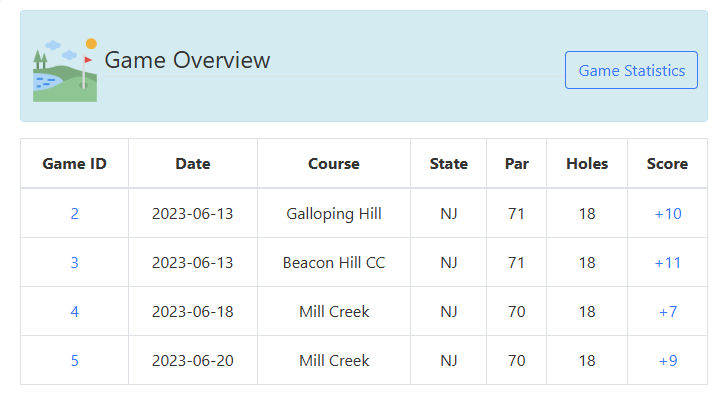Open the Game Statistics button
This screenshot has width=727, height=405.
[631, 71]
